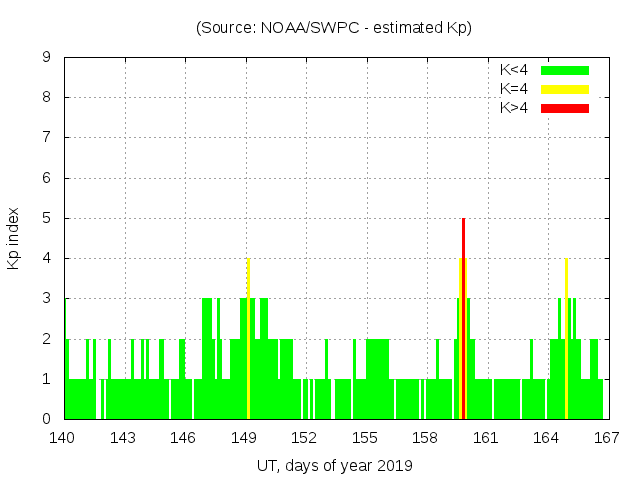Screen dimensions: 640x480
Task: Click the red K>4 legend swatch
Action: 565,107
